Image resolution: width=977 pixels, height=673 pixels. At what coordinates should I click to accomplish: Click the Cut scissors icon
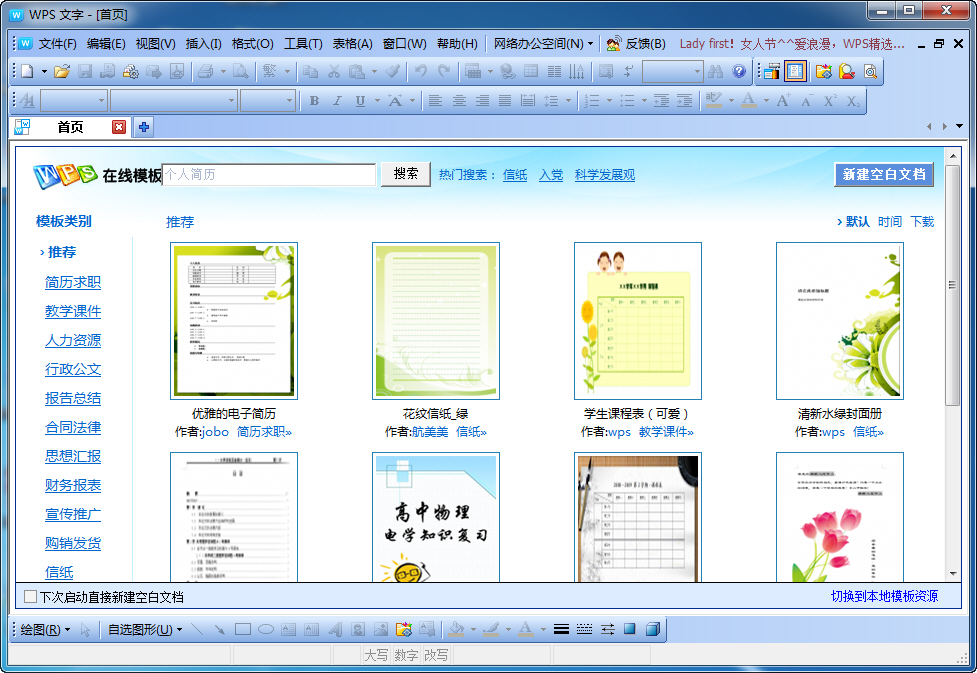coord(334,72)
